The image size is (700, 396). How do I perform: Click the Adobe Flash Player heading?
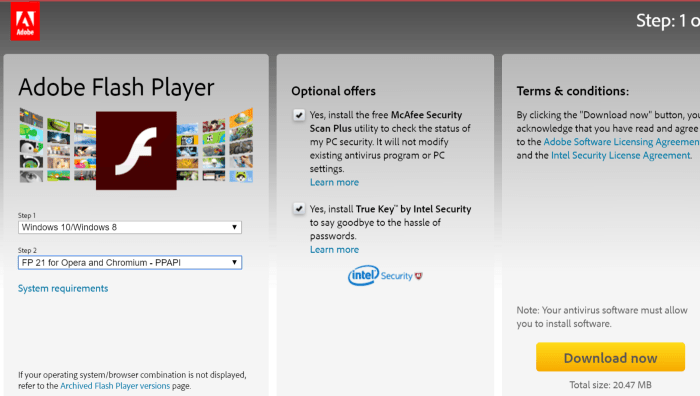click(x=117, y=87)
